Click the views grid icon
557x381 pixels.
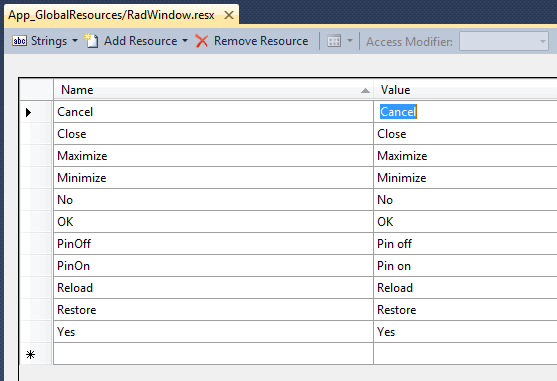point(334,41)
